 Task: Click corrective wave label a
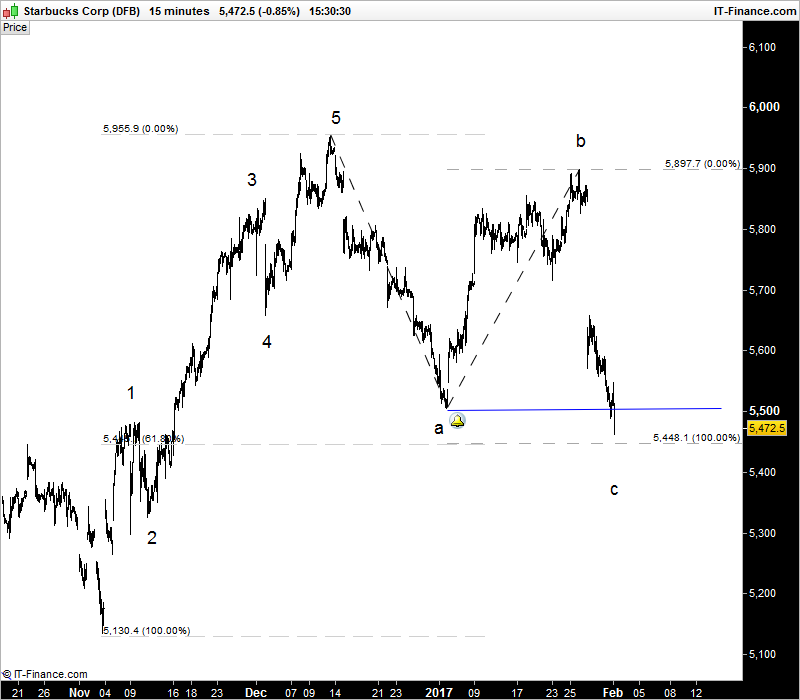438,429
